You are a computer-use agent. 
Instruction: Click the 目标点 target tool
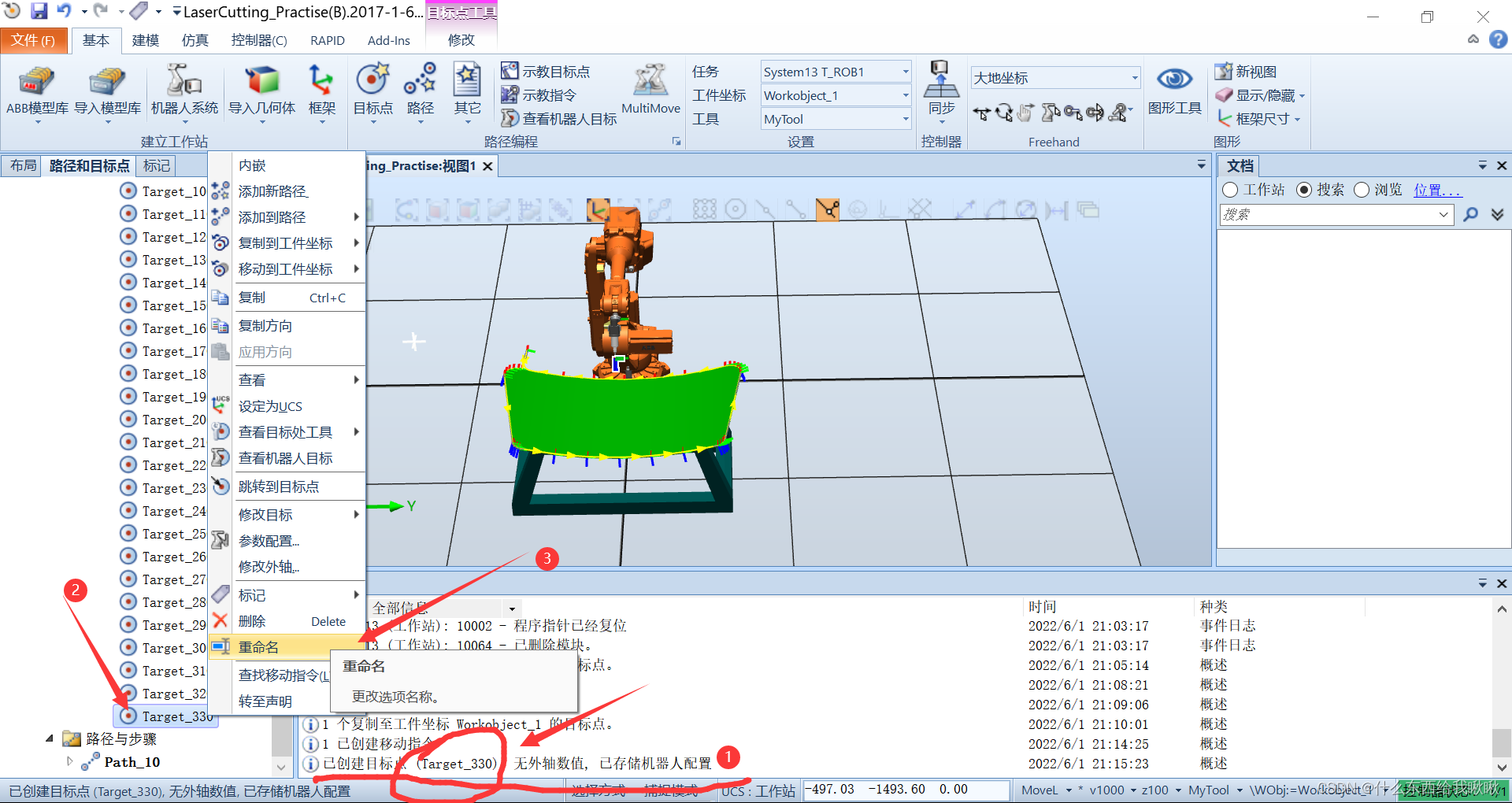[x=372, y=91]
